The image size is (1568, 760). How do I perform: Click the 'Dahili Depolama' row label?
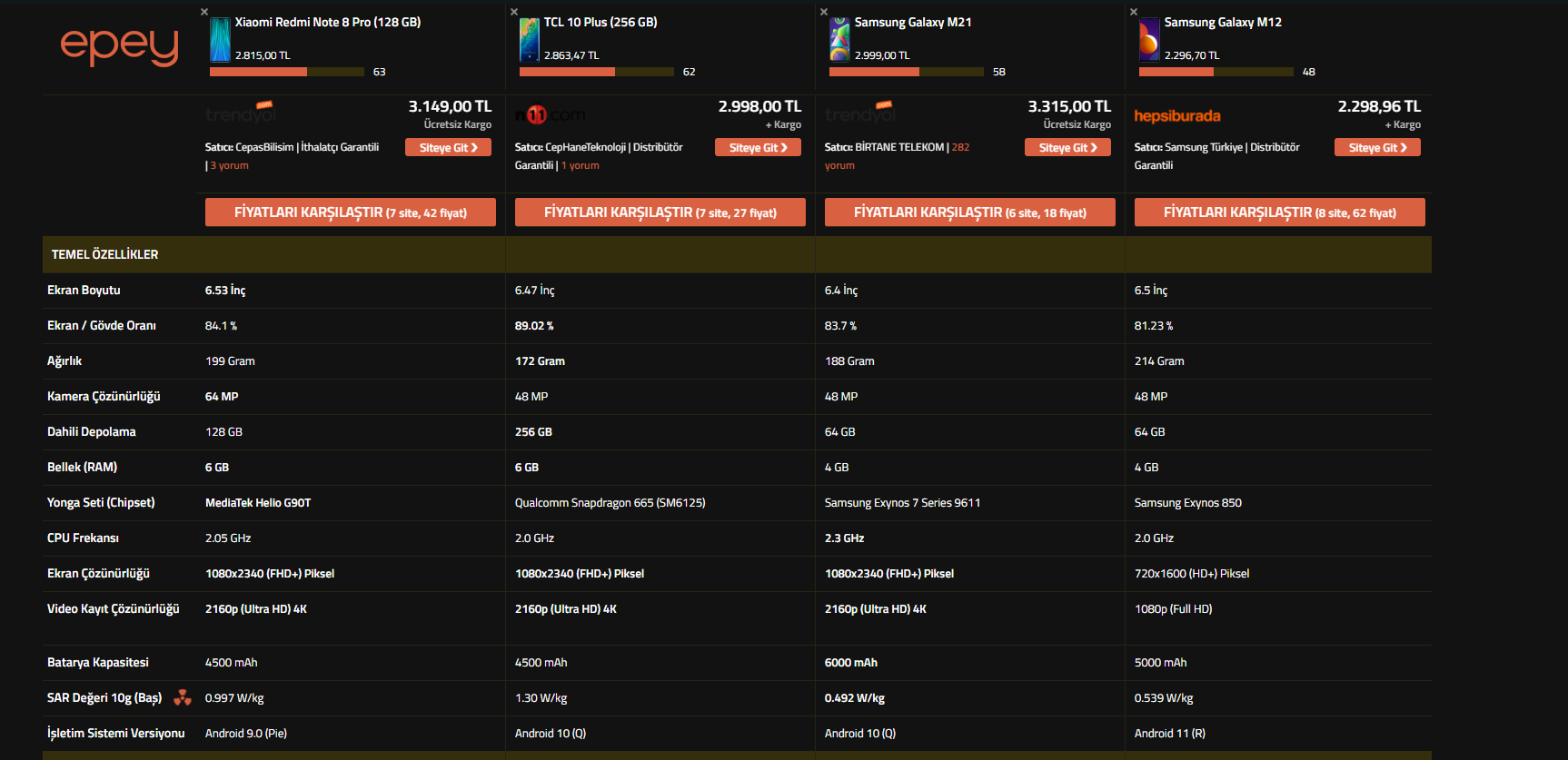pyautogui.click(x=92, y=431)
